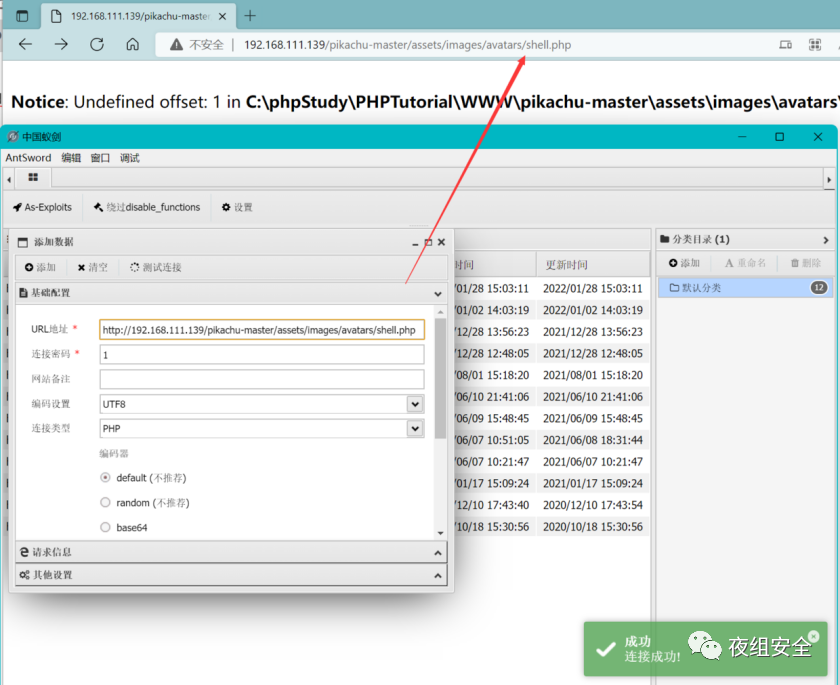The width and height of the screenshot is (840, 685).
Task: Close the pikachu-master browser tab
Action: [x=222, y=17]
